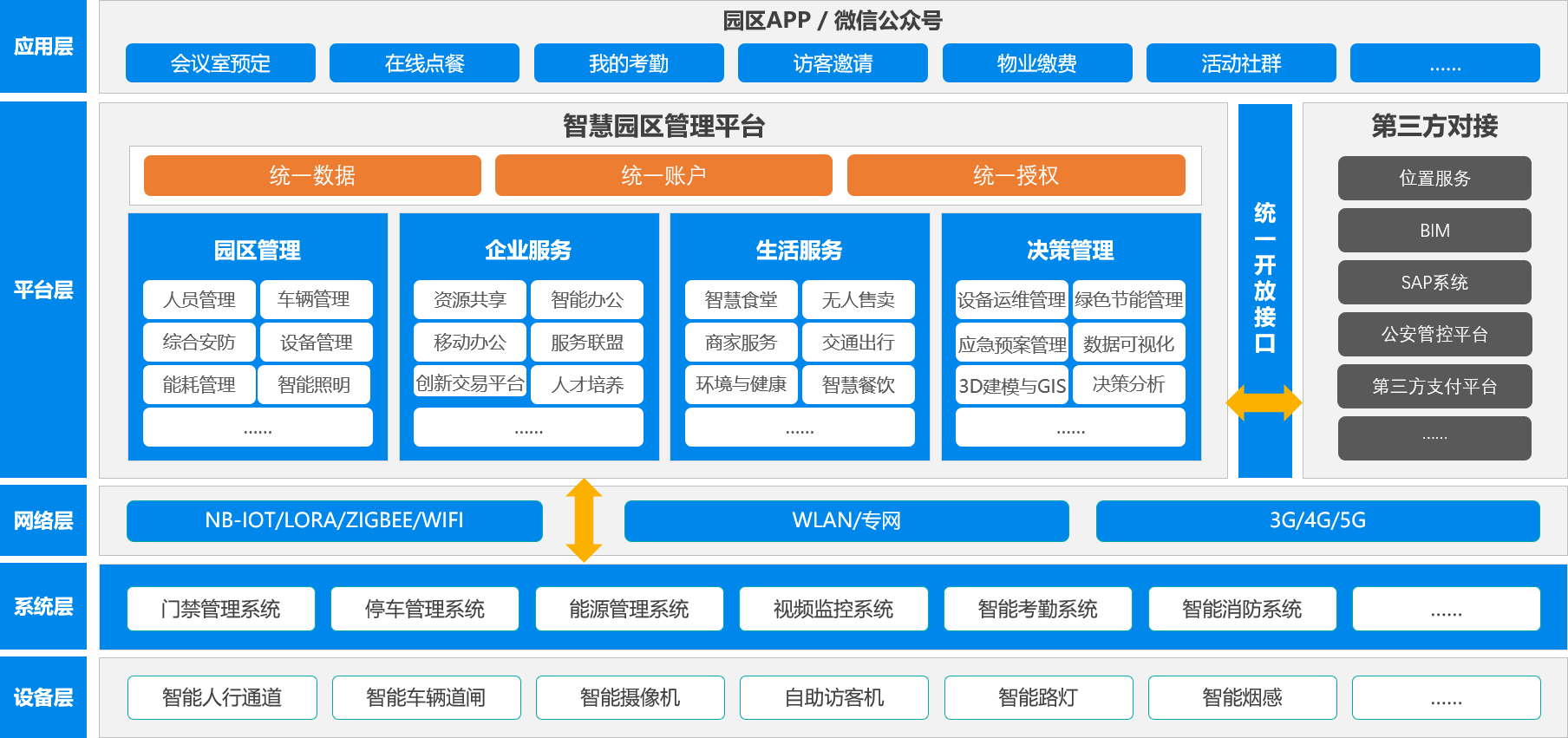Click the orange 统一数据 bar
This screenshot has height=738, width=1568.
click(312, 175)
